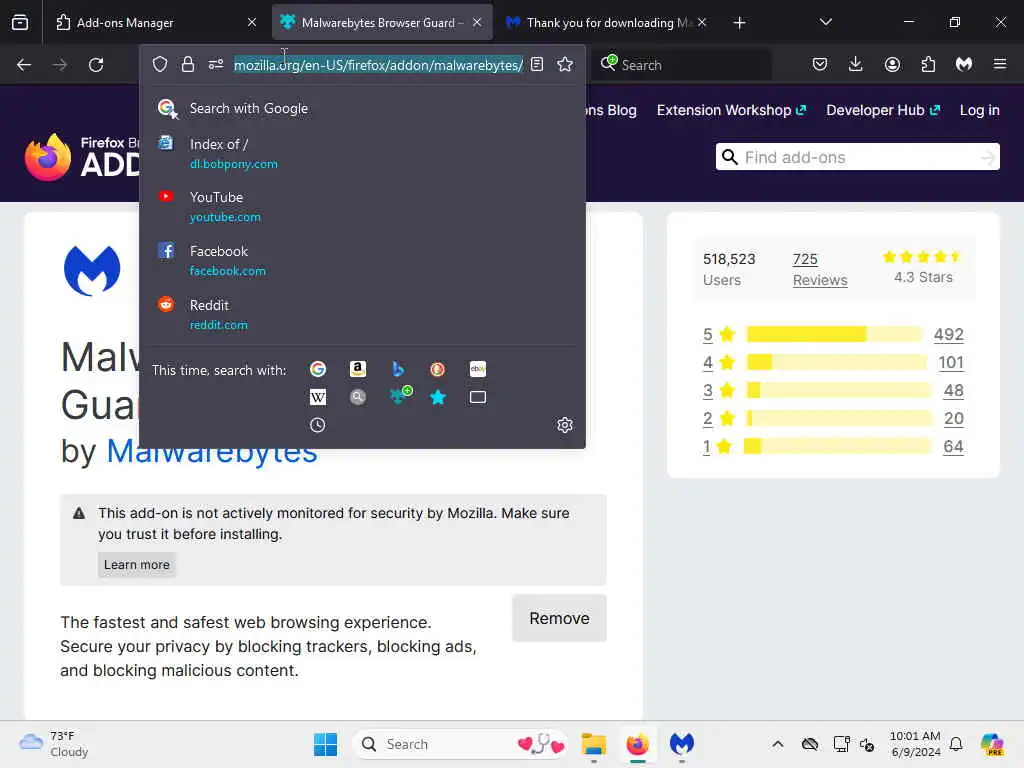Open File Explorer from taskbar
This screenshot has height=768, width=1024.
pyautogui.click(x=594, y=744)
